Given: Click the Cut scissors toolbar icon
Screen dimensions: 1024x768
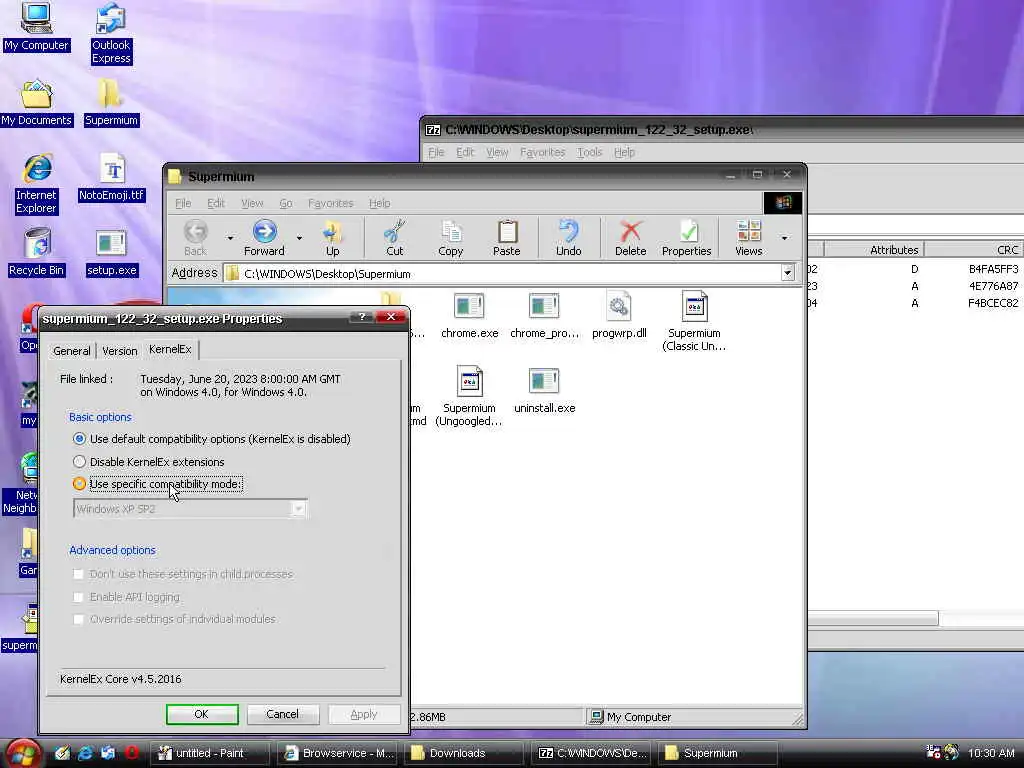Looking at the screenshot, I should pos(394,238).
